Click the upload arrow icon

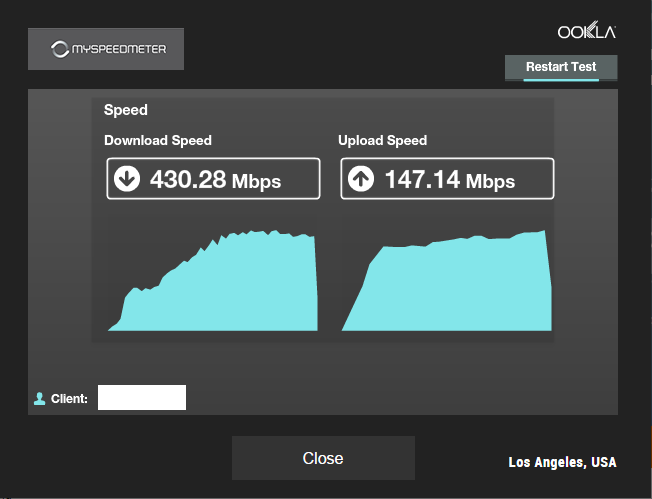(x=361, y=178)
